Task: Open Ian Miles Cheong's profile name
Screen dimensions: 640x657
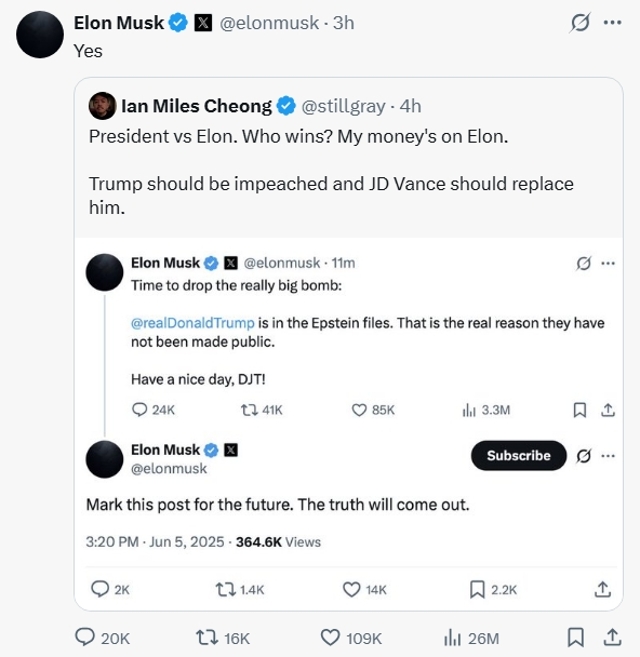Action: click(x=196, y=105)
